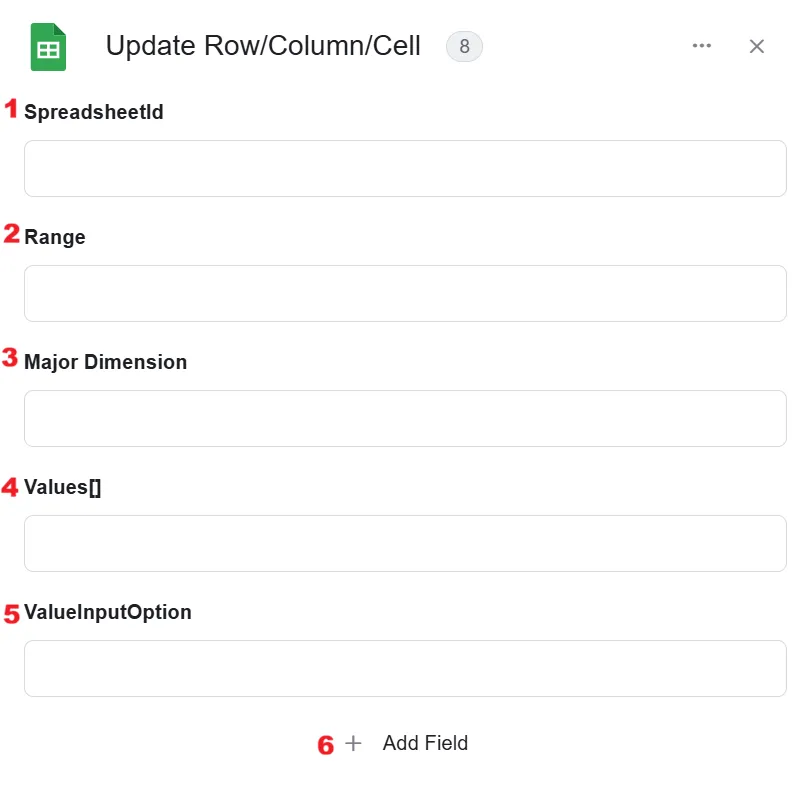Focus the ValueInputOption input field
The height and width of the screenshot is (799, 801).
(x=405, y=668)
